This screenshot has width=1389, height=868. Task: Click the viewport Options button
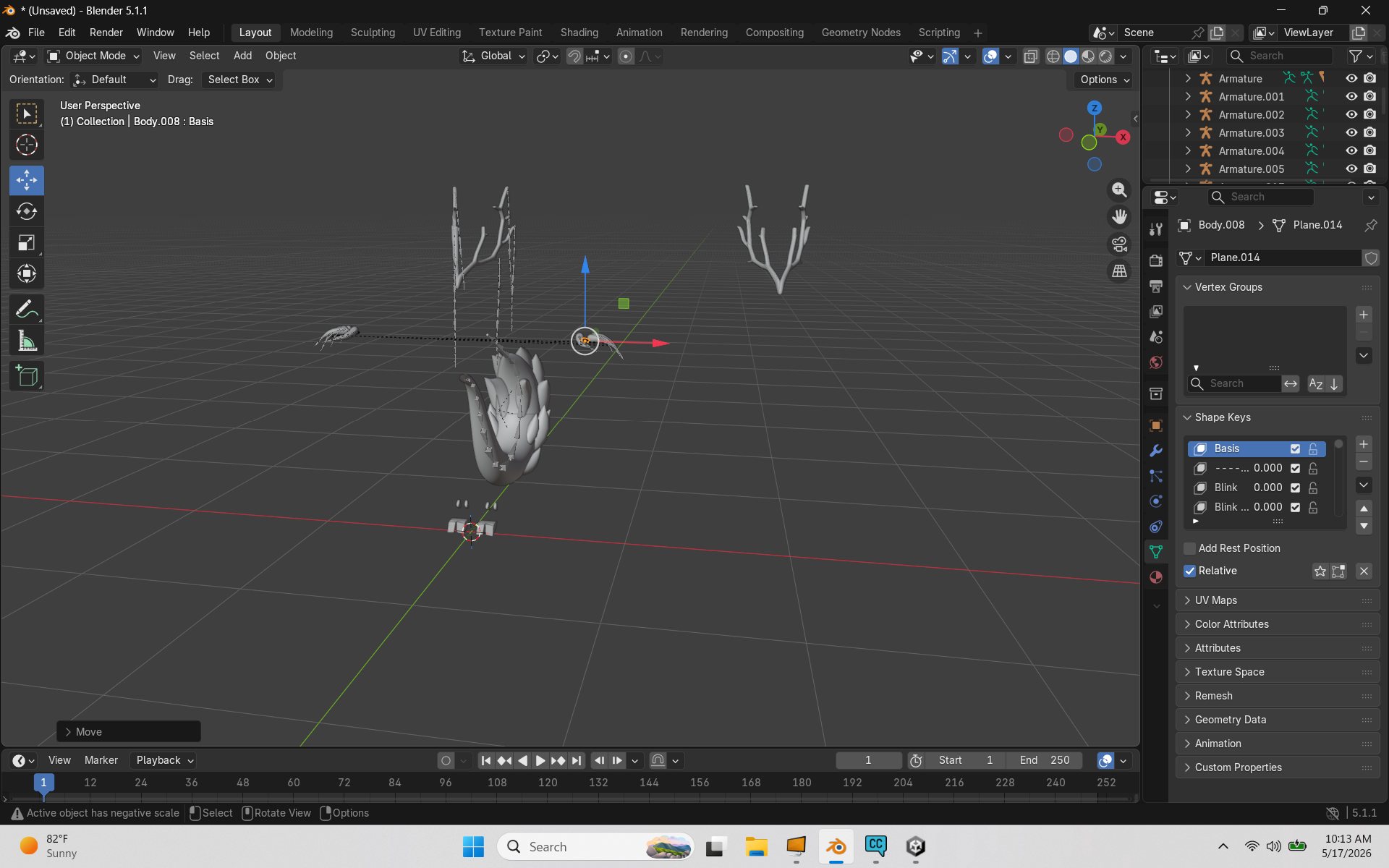point(1104,80)
